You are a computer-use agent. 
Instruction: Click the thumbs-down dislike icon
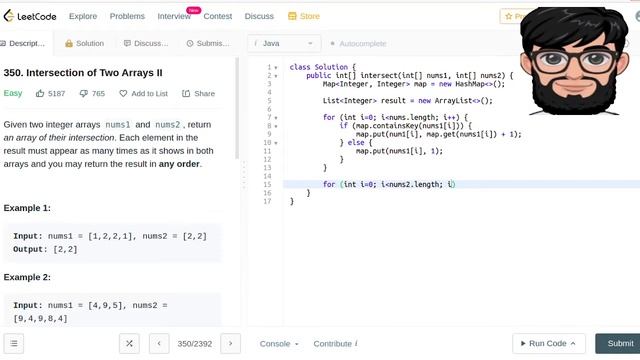(x=83, y=93)
